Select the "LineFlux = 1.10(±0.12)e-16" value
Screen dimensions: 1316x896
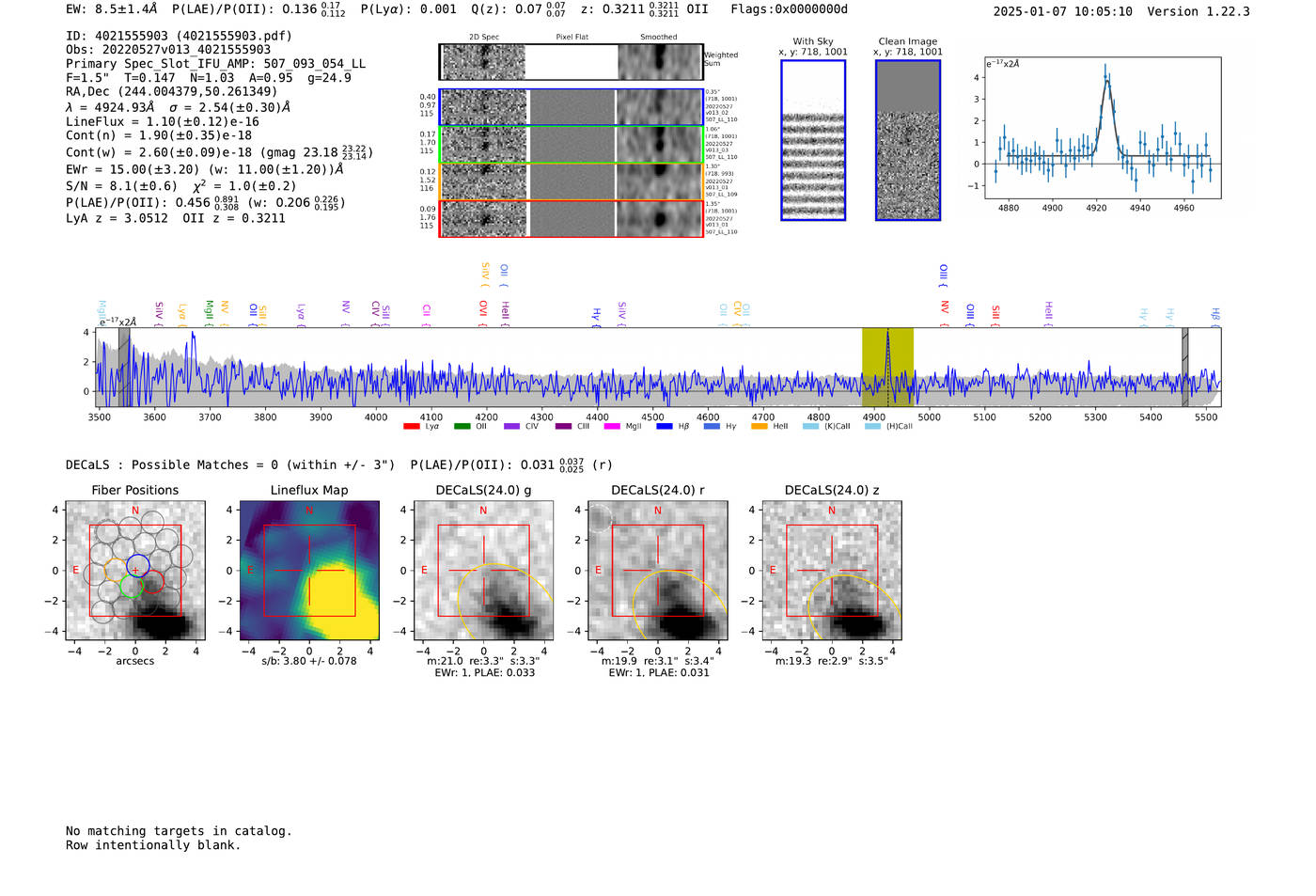point(163,122)
